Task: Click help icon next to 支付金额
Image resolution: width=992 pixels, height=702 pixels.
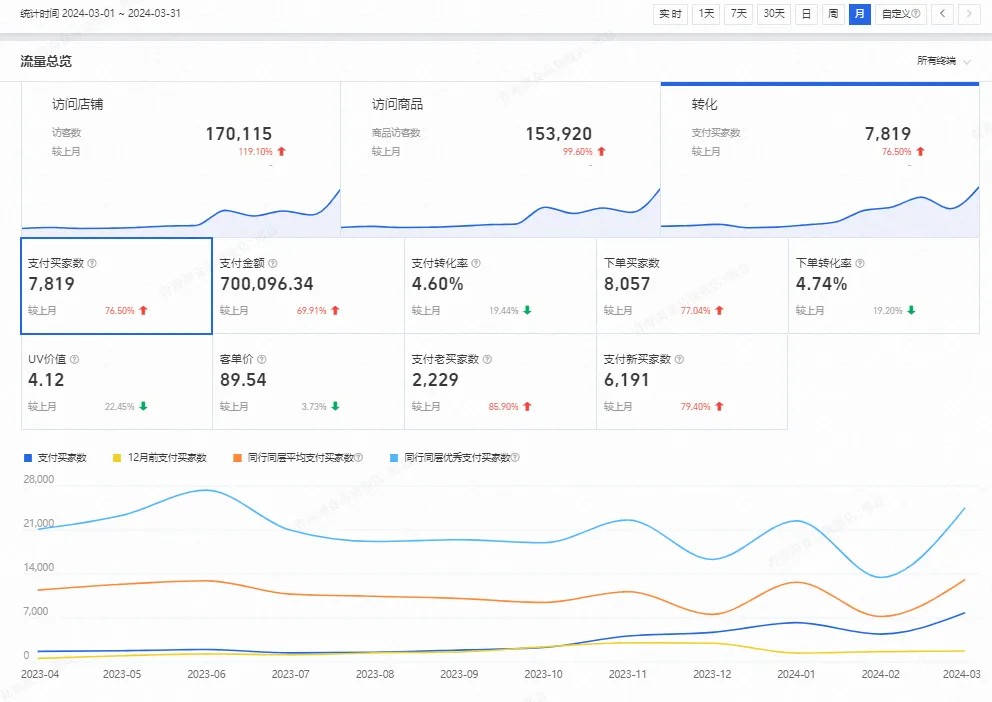Action: pyautogui.click(x=274, y=264)
